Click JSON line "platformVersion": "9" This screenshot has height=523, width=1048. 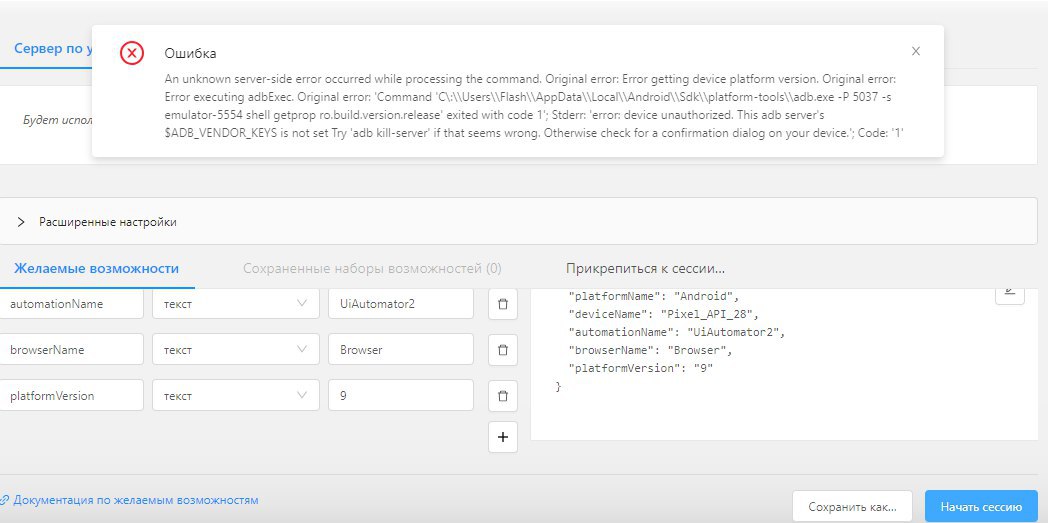[x=640, y=368]
